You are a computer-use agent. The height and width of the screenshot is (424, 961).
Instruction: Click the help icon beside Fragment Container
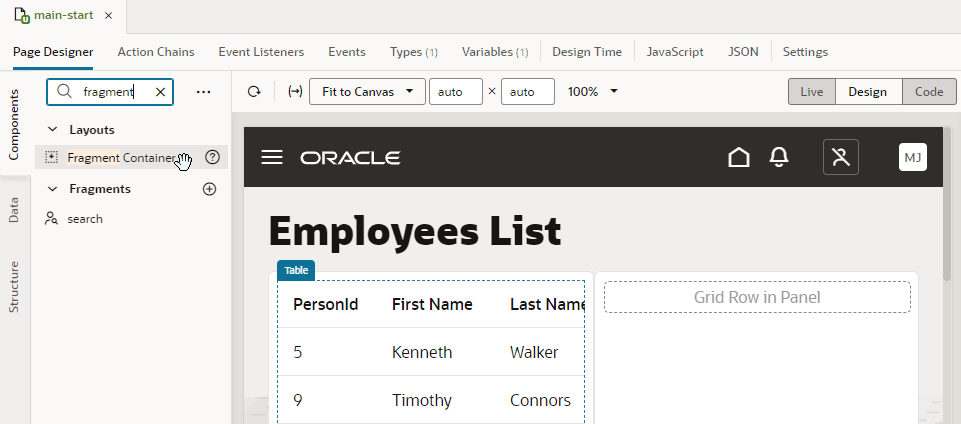[x=212, y=157]
